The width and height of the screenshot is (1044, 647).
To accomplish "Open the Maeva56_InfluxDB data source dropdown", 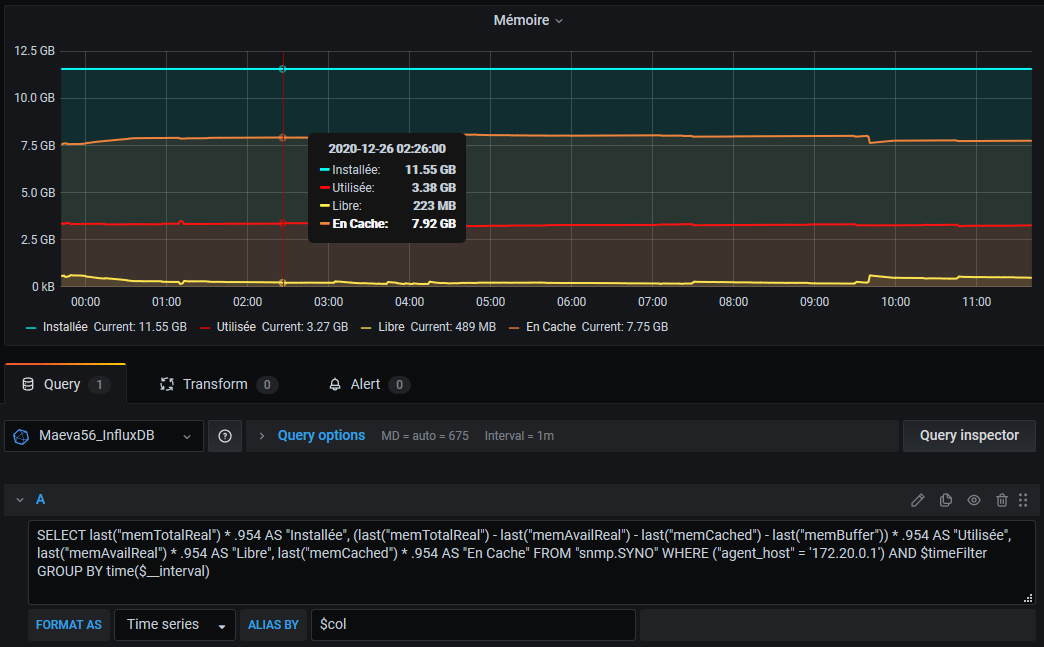I will click(104, 436).
